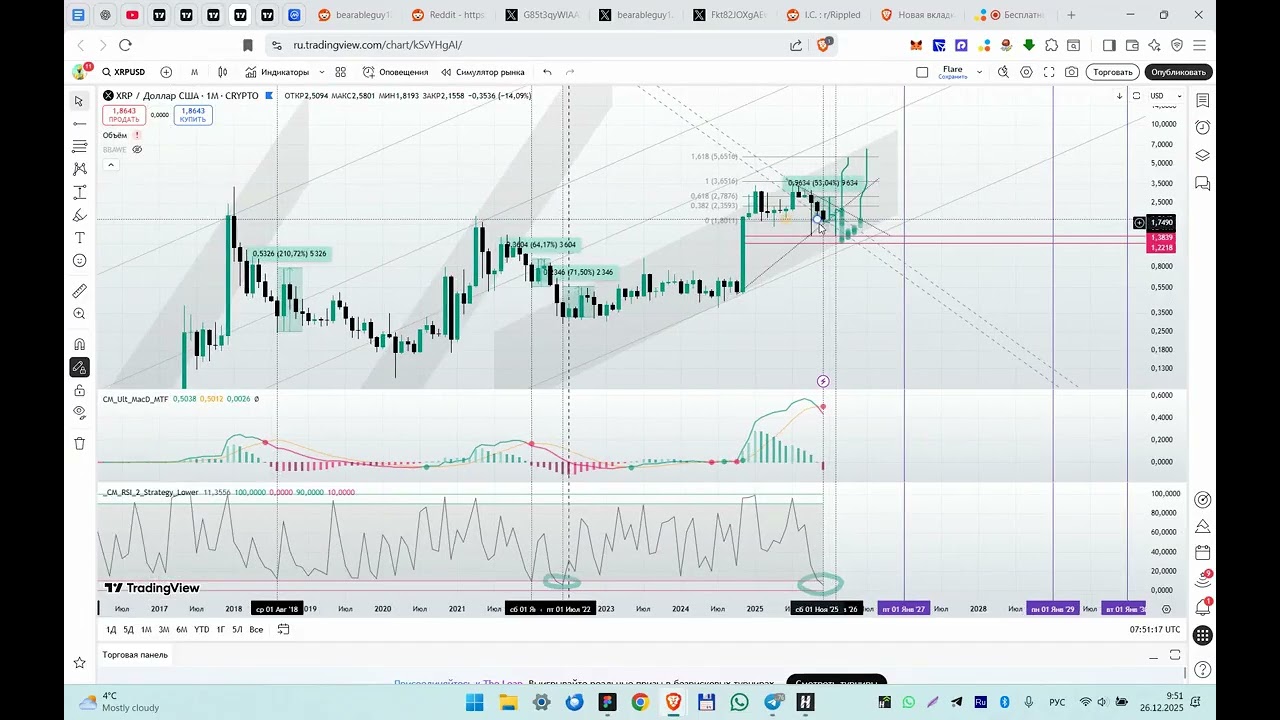1280x720 pixels.
Task: Open the alerts clock icon in right sidebar
Action: 1203,127
